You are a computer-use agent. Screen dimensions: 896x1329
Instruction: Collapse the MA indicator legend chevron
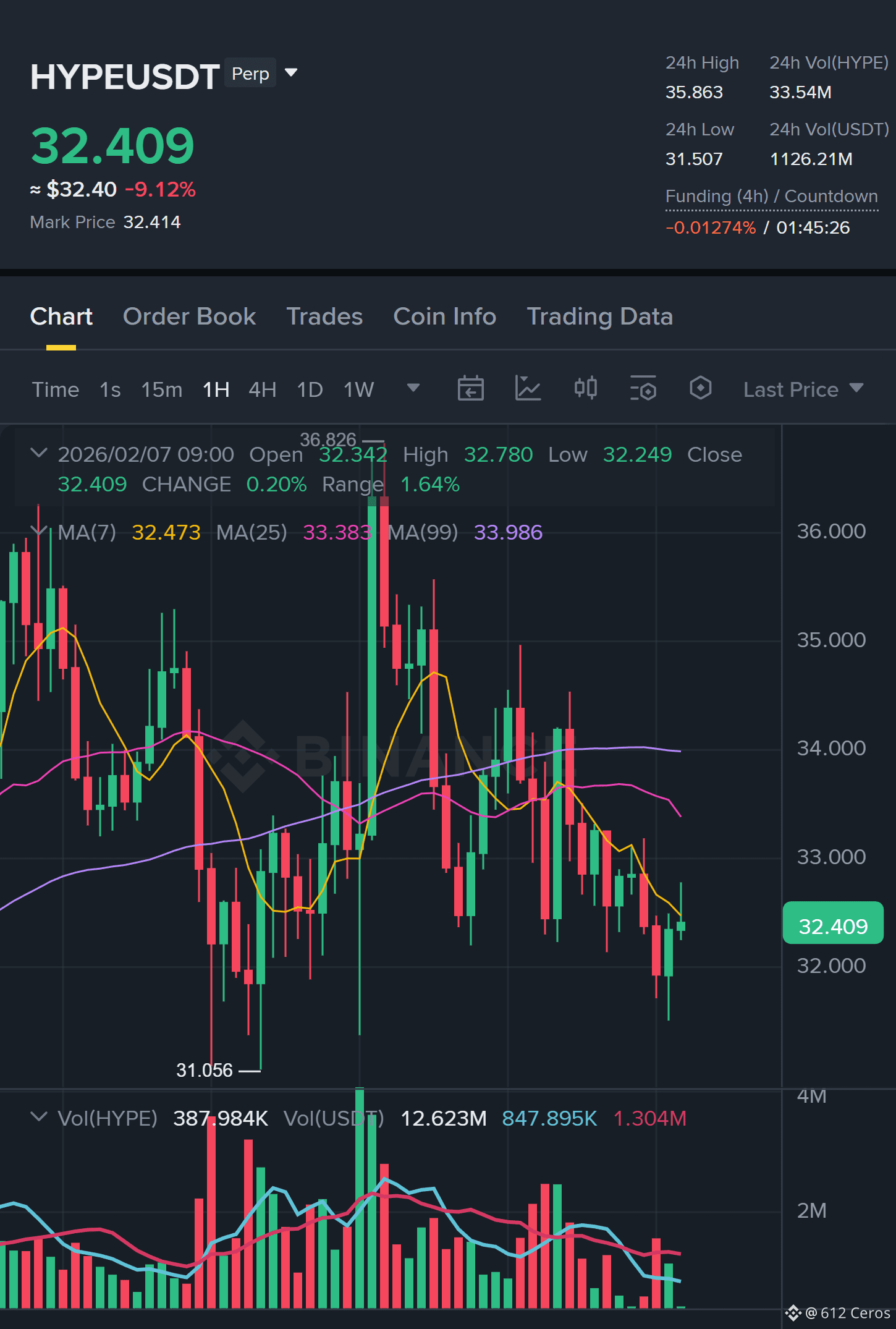pyautogui.click(x=39, y=531)
